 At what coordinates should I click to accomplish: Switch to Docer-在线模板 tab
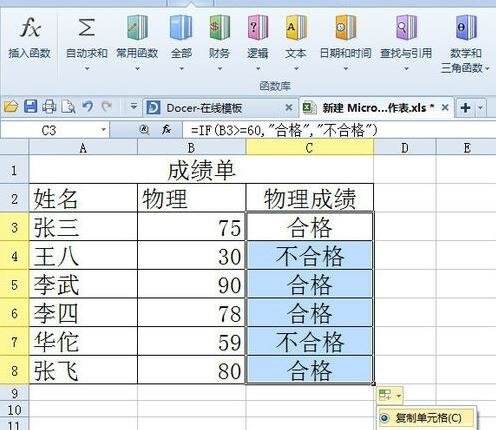tap(204, 108)
